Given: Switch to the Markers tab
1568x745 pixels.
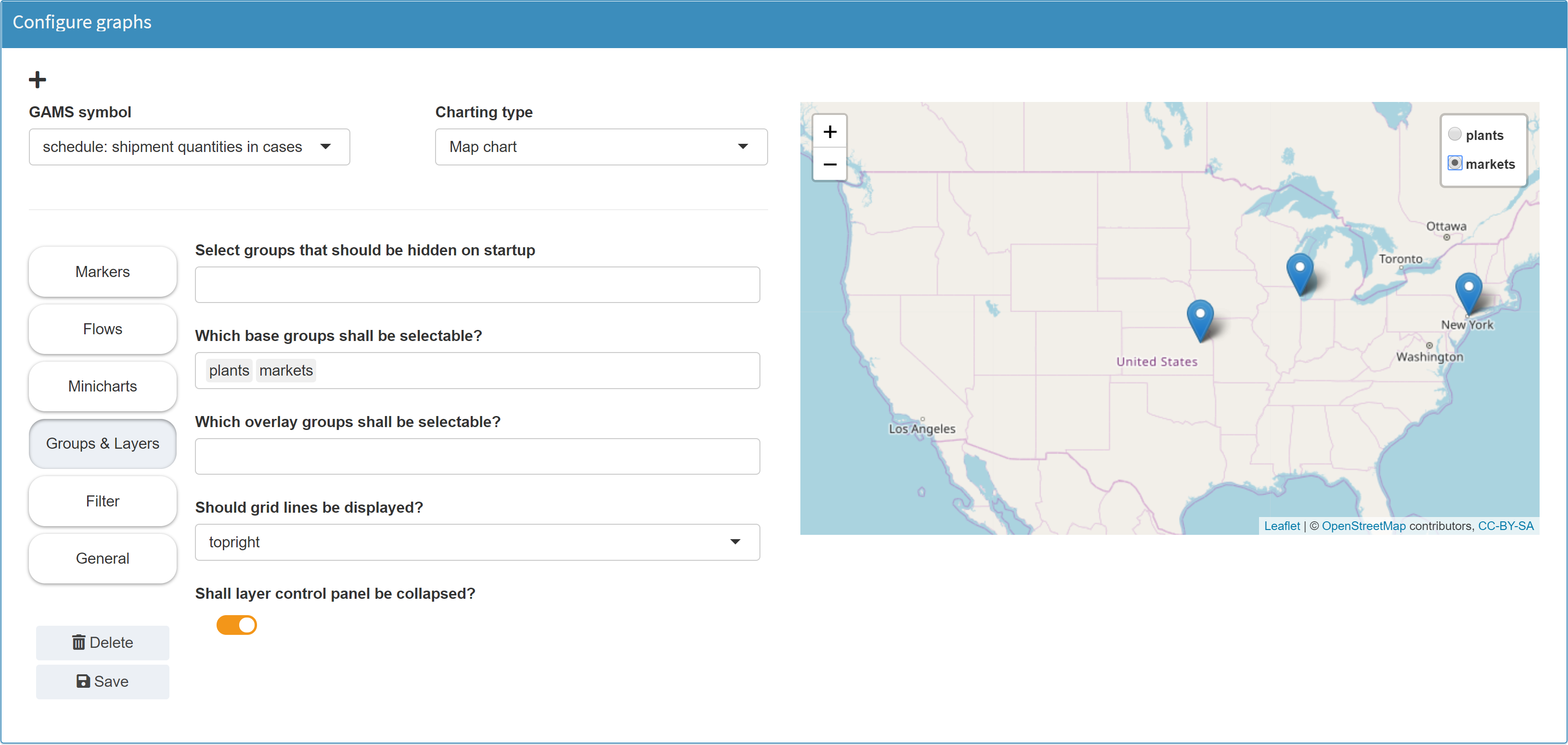Looking at the screenshot, I should [102, 272].
